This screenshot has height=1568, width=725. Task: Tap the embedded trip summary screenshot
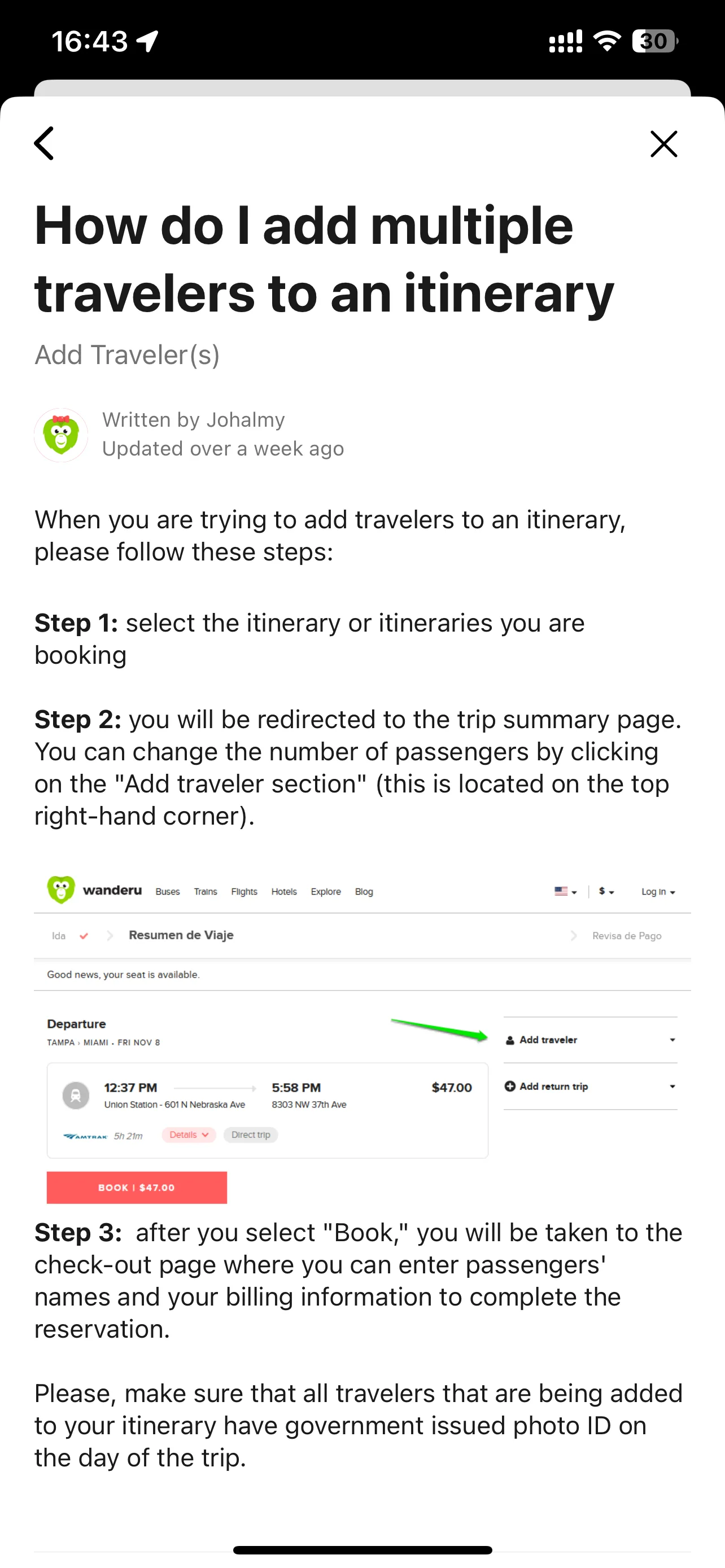(362, 1037)
